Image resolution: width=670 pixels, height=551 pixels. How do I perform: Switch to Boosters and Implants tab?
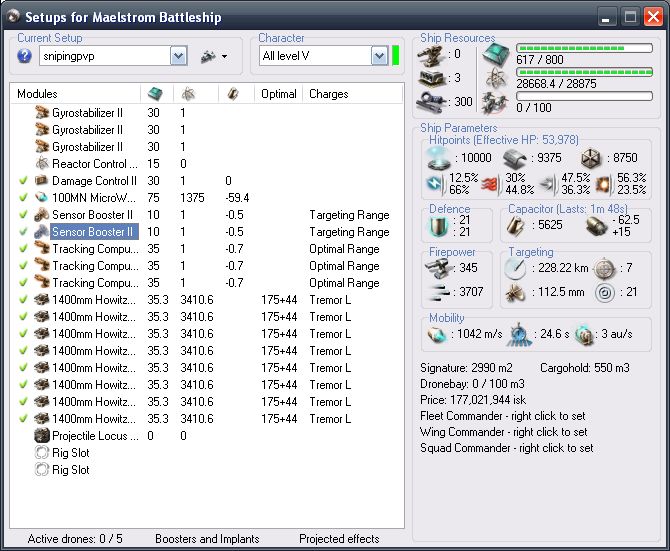tap(206, 539)
